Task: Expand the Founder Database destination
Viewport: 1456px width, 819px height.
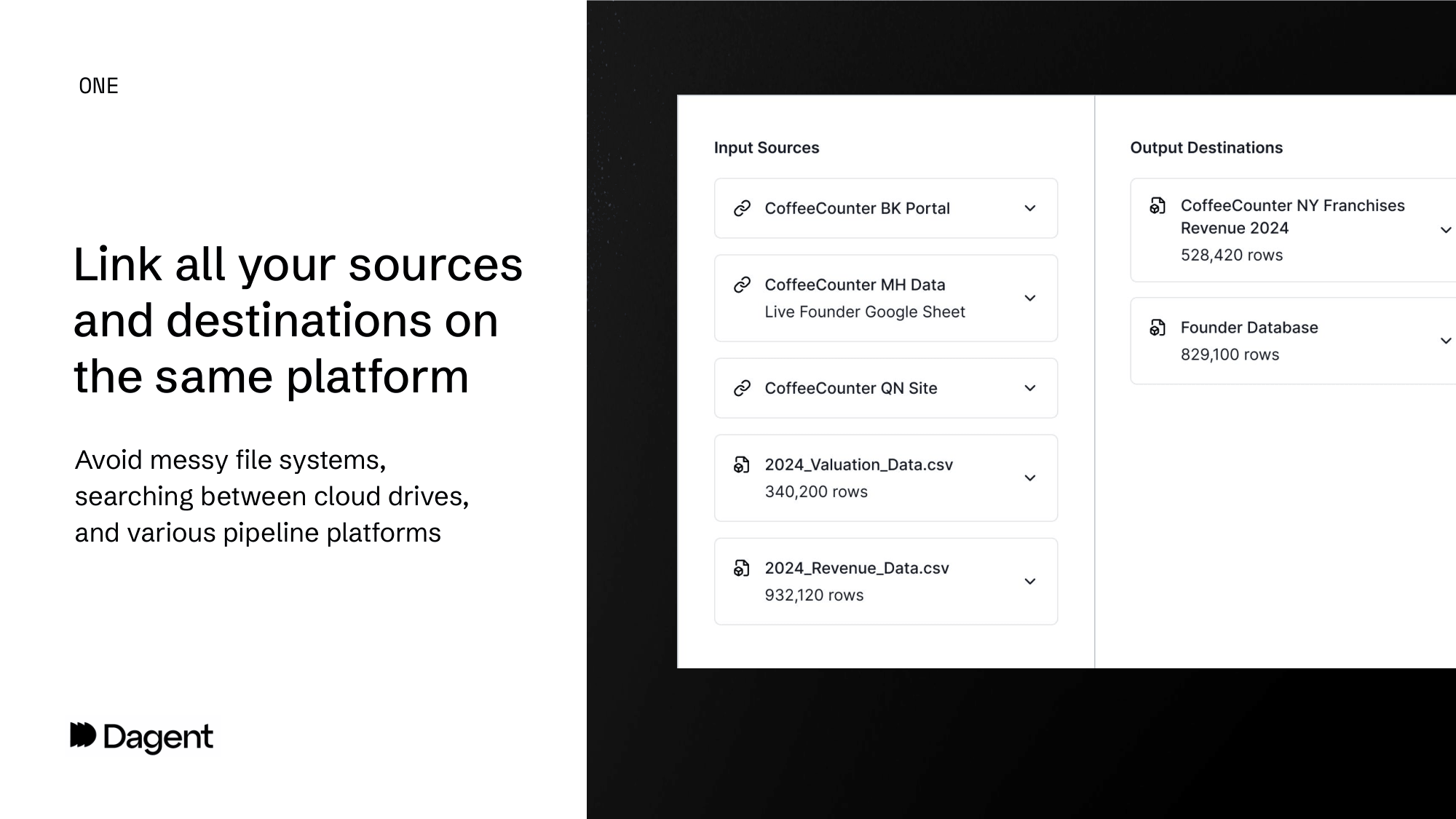Action: click(1445, 339)
